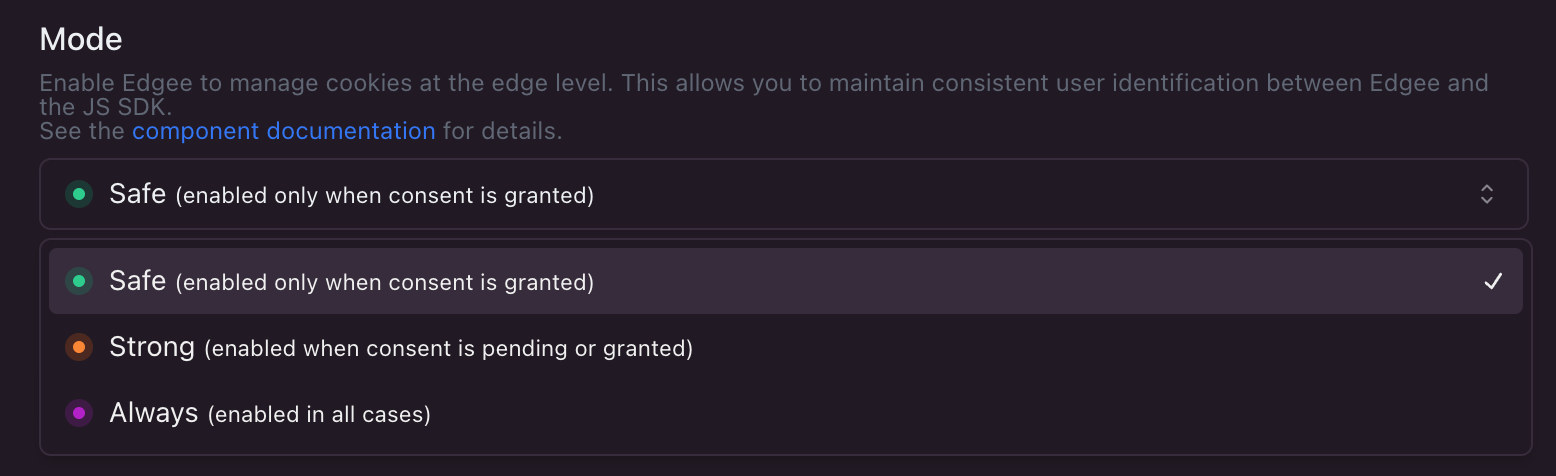Click the purple dot next to Always
This screenshot has width=1556, height=476.
pyautogui.click(x=79, y=413)
